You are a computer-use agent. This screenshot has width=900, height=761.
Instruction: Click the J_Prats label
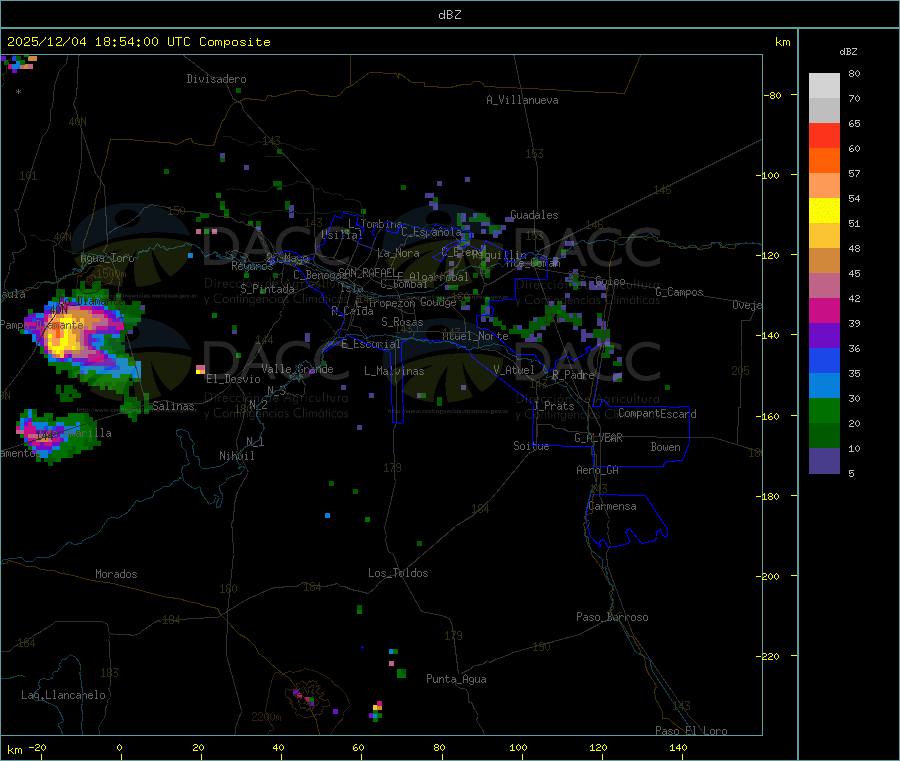click(x=554, y=406)
